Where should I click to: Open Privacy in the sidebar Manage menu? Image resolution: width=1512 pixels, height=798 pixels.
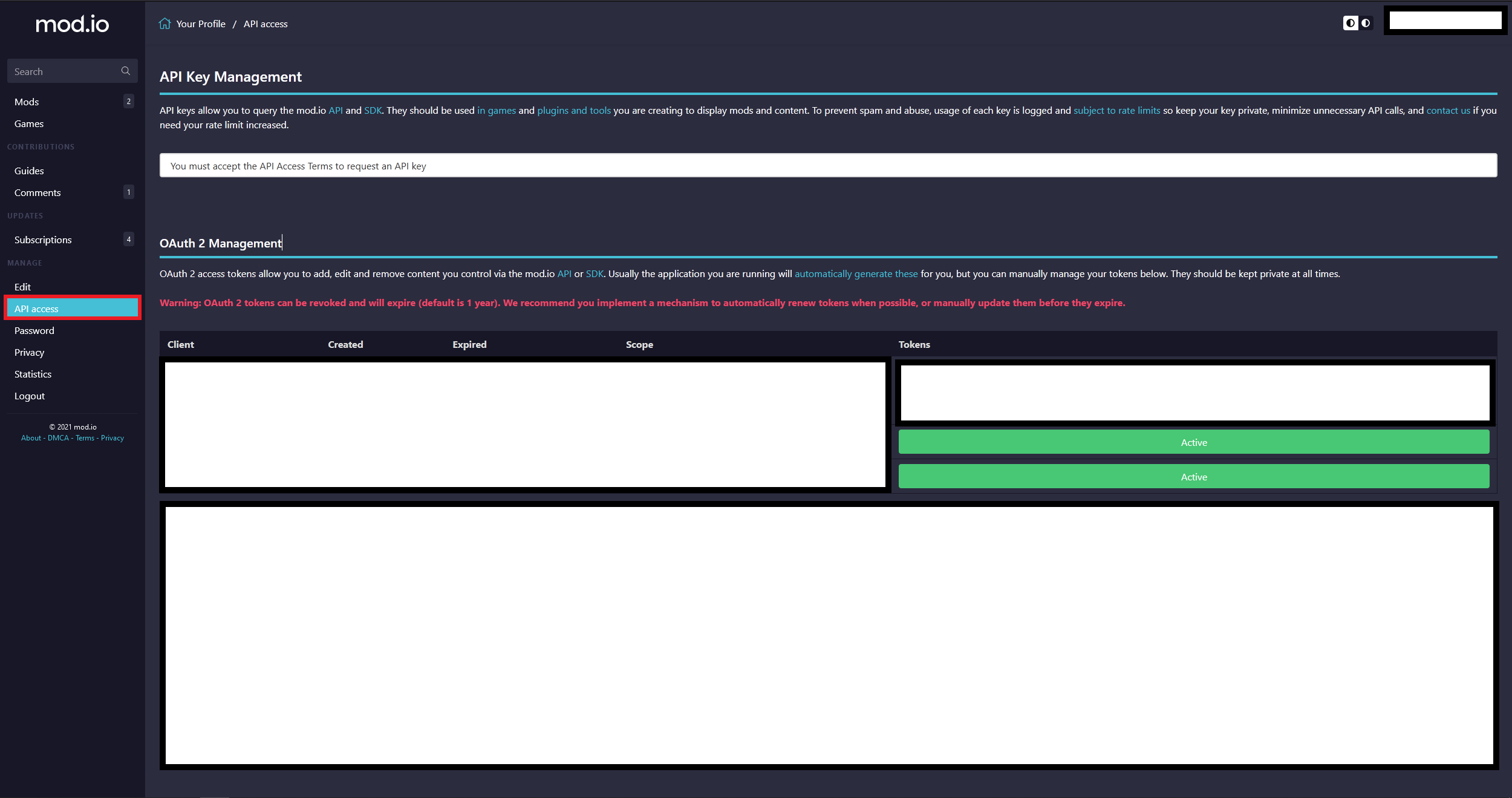[30, 352]
